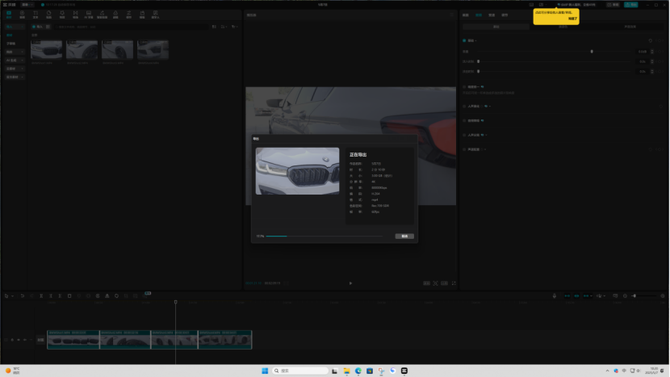Image resolution: width=670 pixels, height=377 pixels.
Task: Open the 贴纸 stickers panel icon
Action: (x=49, y=15)
